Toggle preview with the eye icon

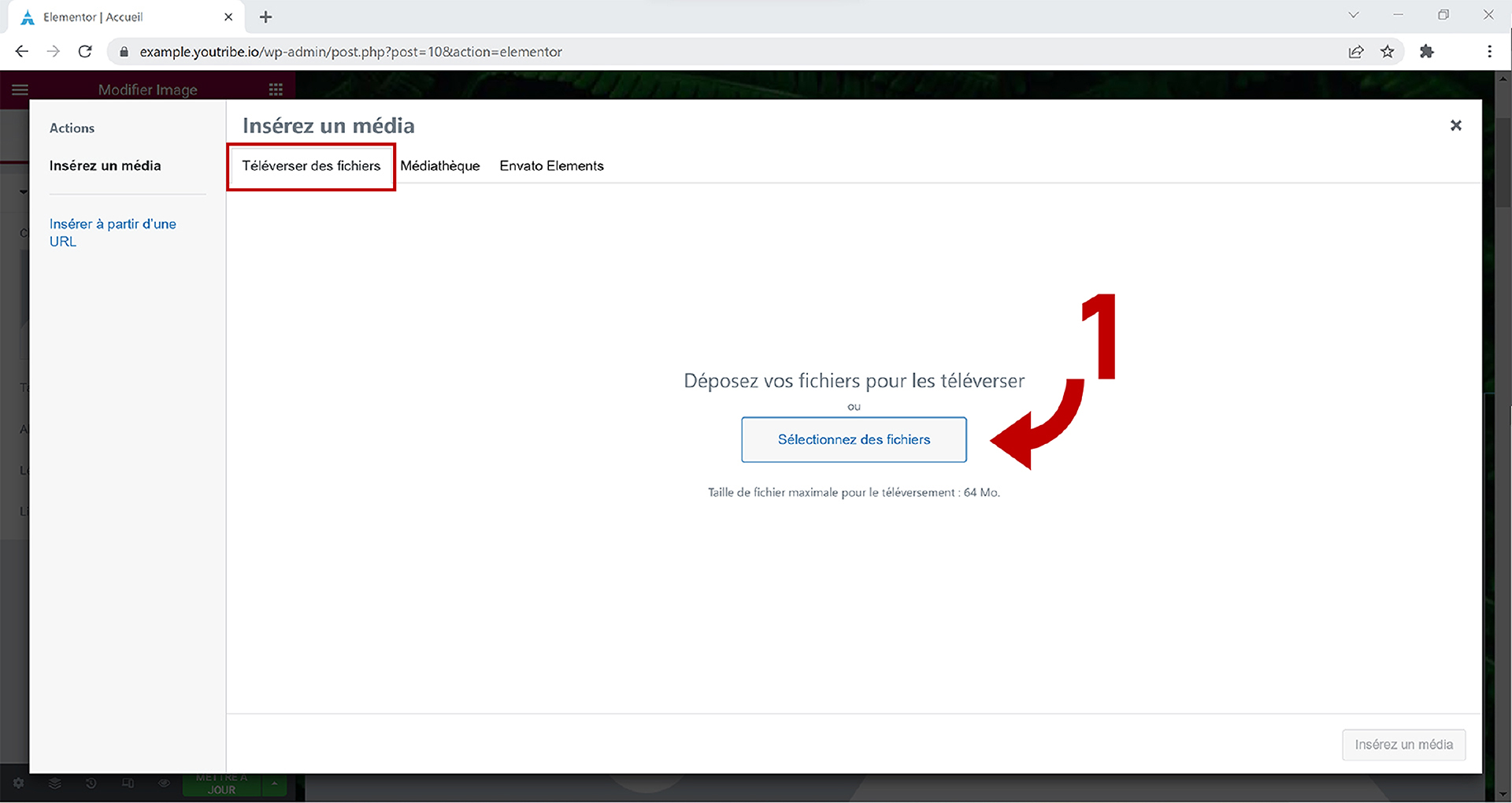pyautogui.click(x=164, y=783)
